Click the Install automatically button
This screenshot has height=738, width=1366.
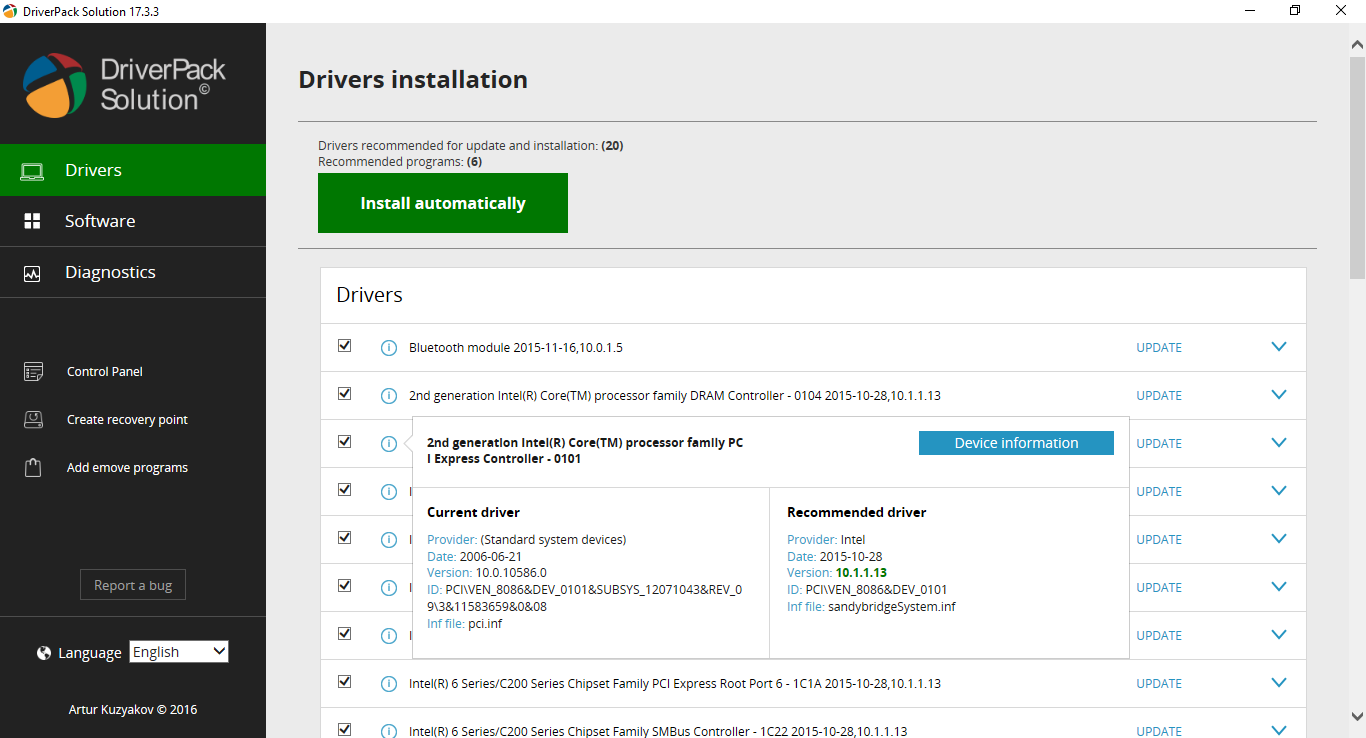tap(443, 203)
